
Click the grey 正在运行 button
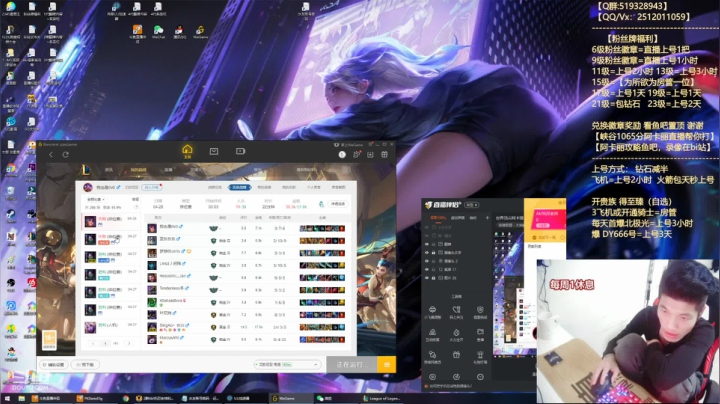tap(352, 365)
